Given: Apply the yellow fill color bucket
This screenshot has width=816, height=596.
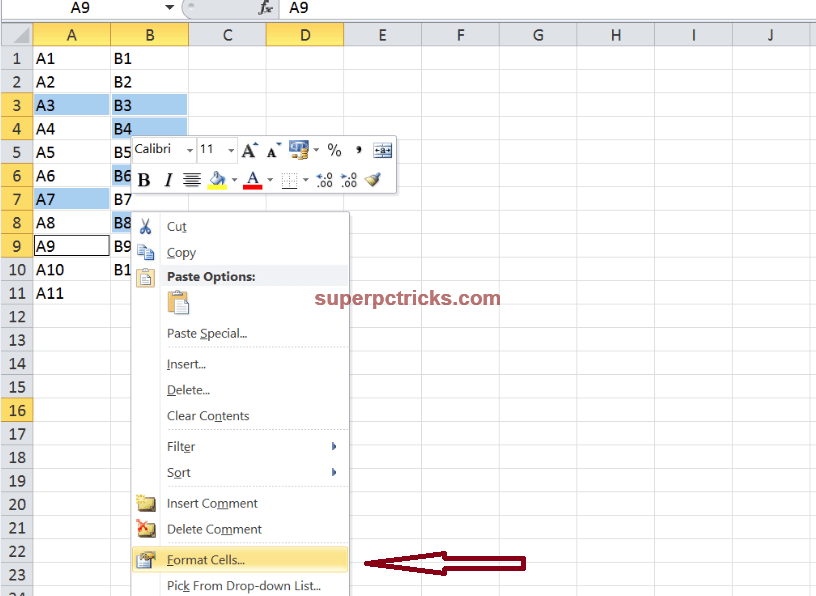Looking at the screenshot, I should click(x=218, y=180).
